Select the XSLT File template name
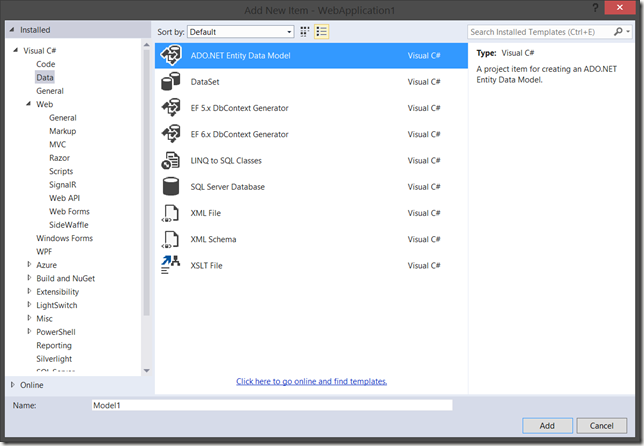 (x=206, y=266)
